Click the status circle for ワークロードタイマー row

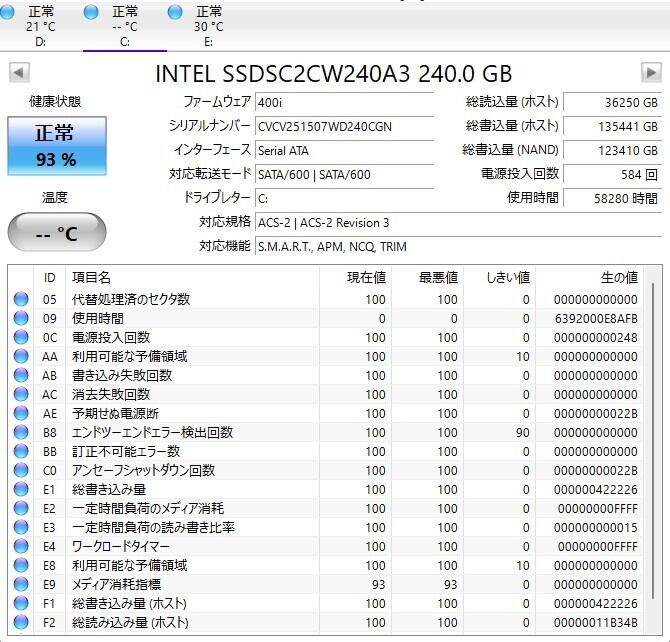tap(21, 546)
